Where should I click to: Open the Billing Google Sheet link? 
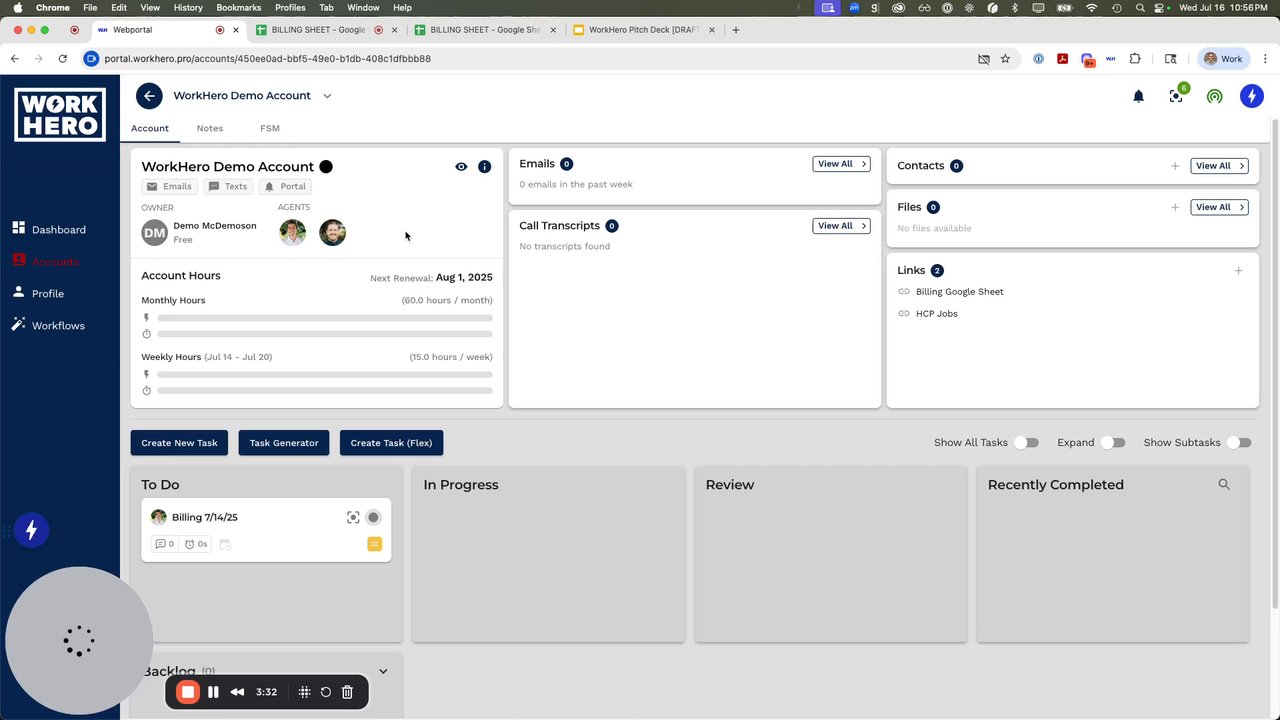click(959, 292)
